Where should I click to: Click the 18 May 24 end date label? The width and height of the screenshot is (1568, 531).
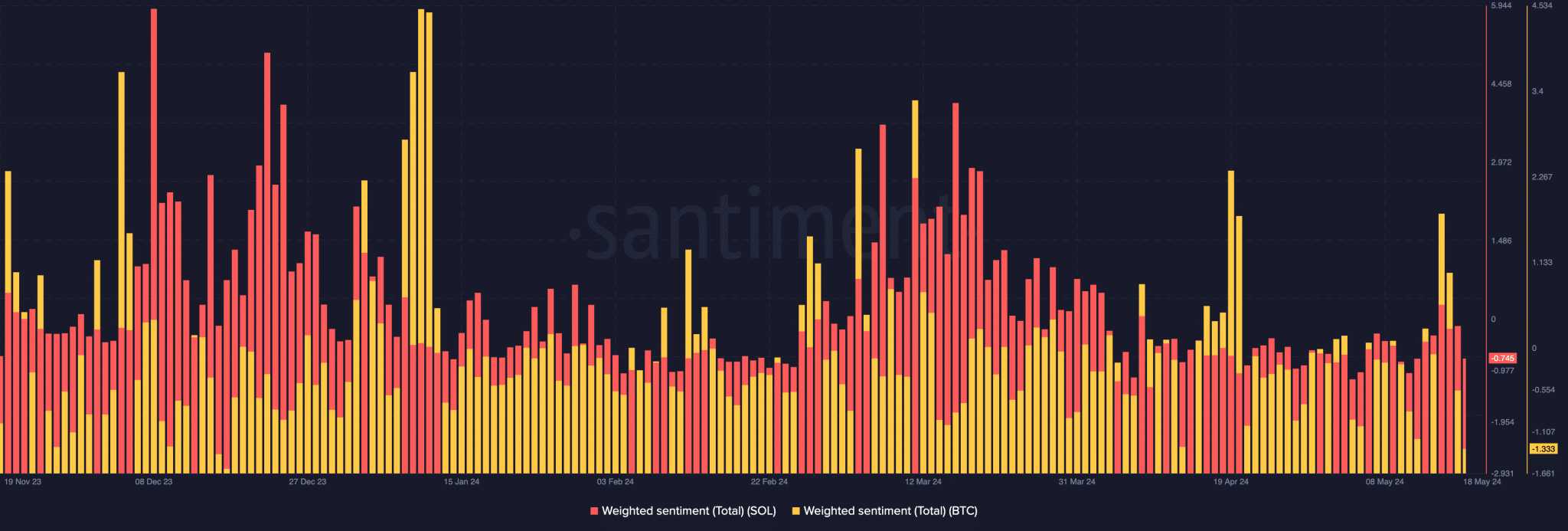[1482, 482]
